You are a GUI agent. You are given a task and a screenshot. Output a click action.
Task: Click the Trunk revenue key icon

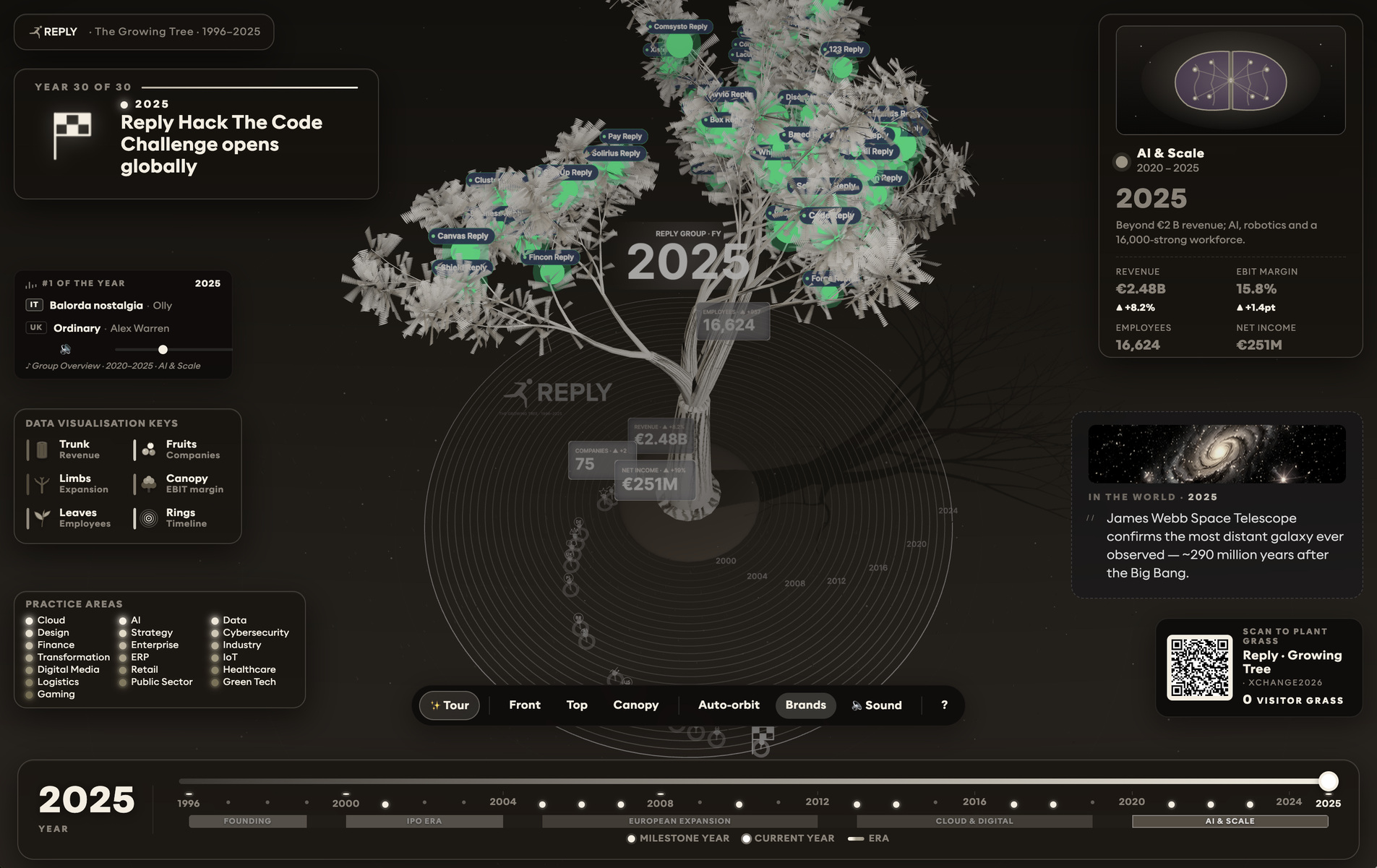(x=42, y=450)
